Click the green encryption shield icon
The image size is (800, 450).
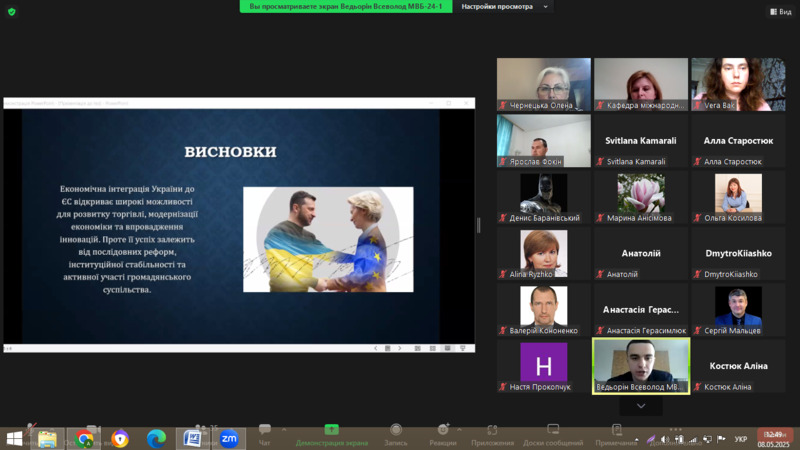pos(12,11)
